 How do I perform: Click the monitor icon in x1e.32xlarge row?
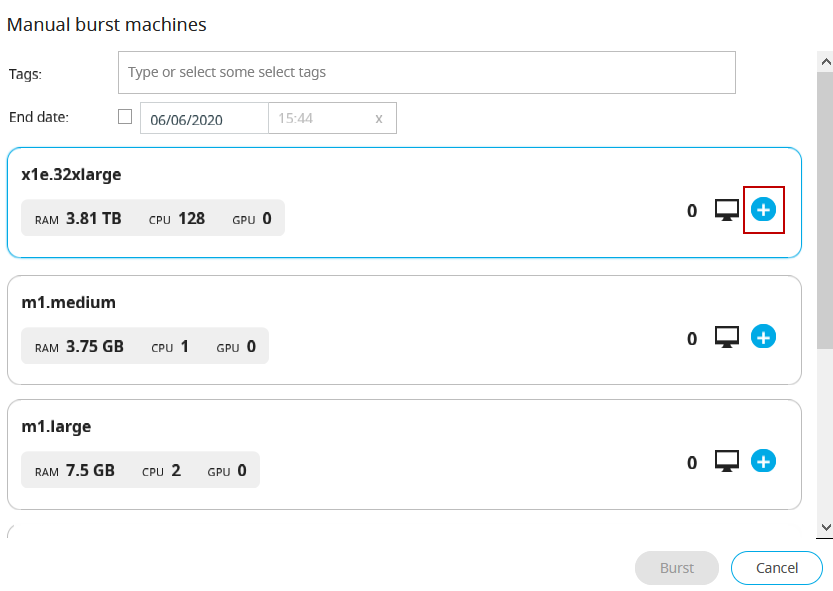pyautogui.click(x=727, y=211)
